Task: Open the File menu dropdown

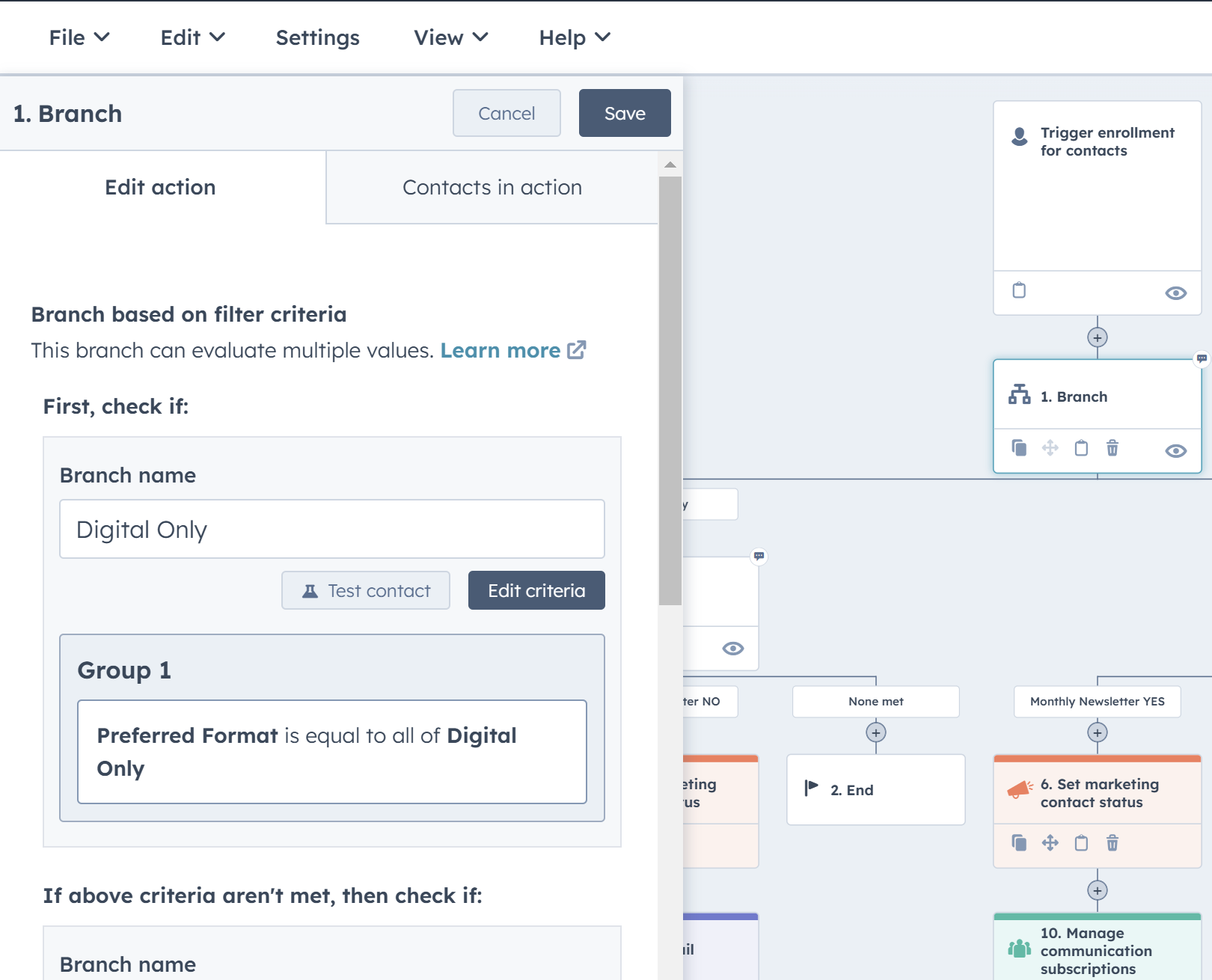Action: coord(79,37)
